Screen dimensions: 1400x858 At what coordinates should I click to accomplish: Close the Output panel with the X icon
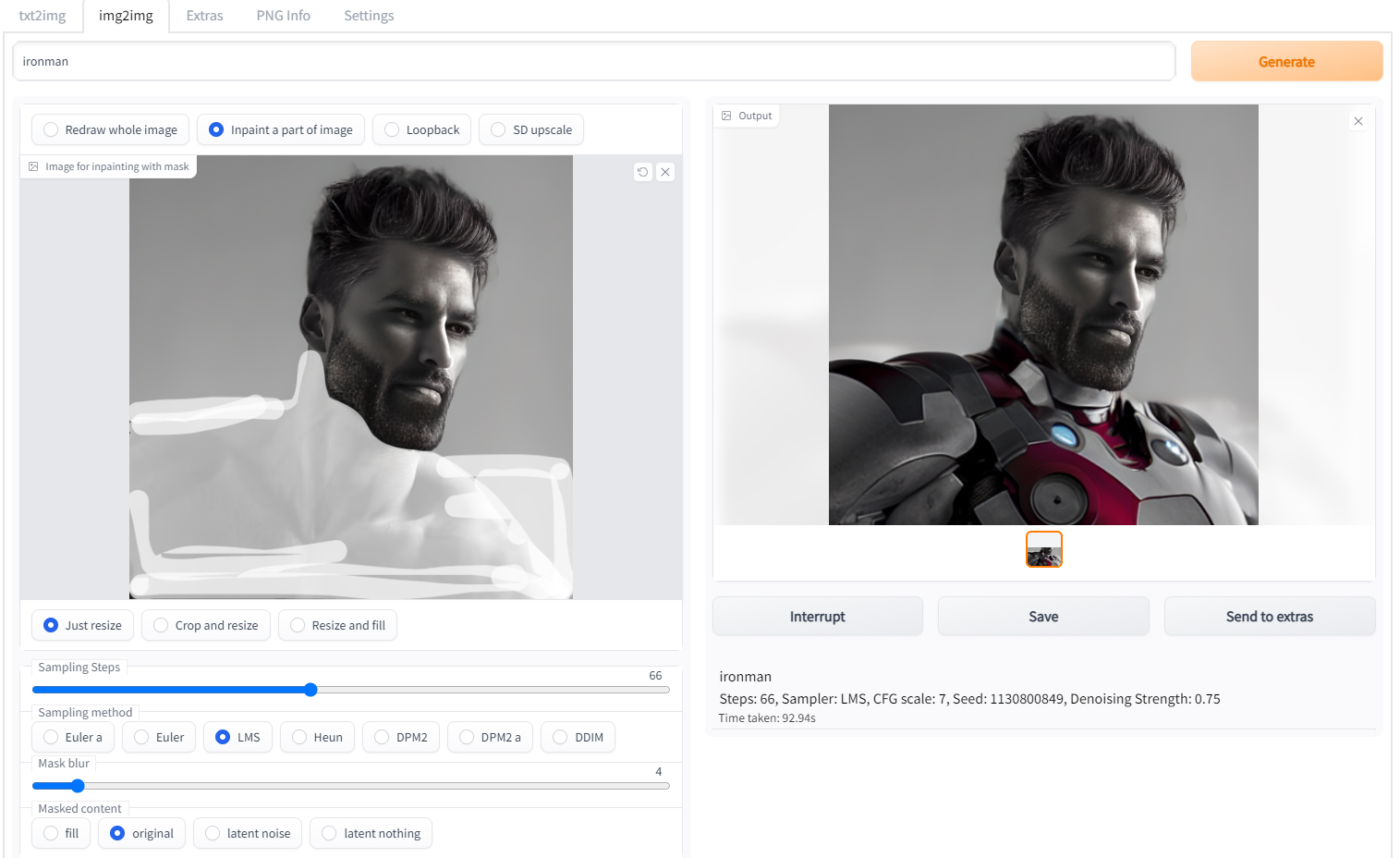[1358, 121]
